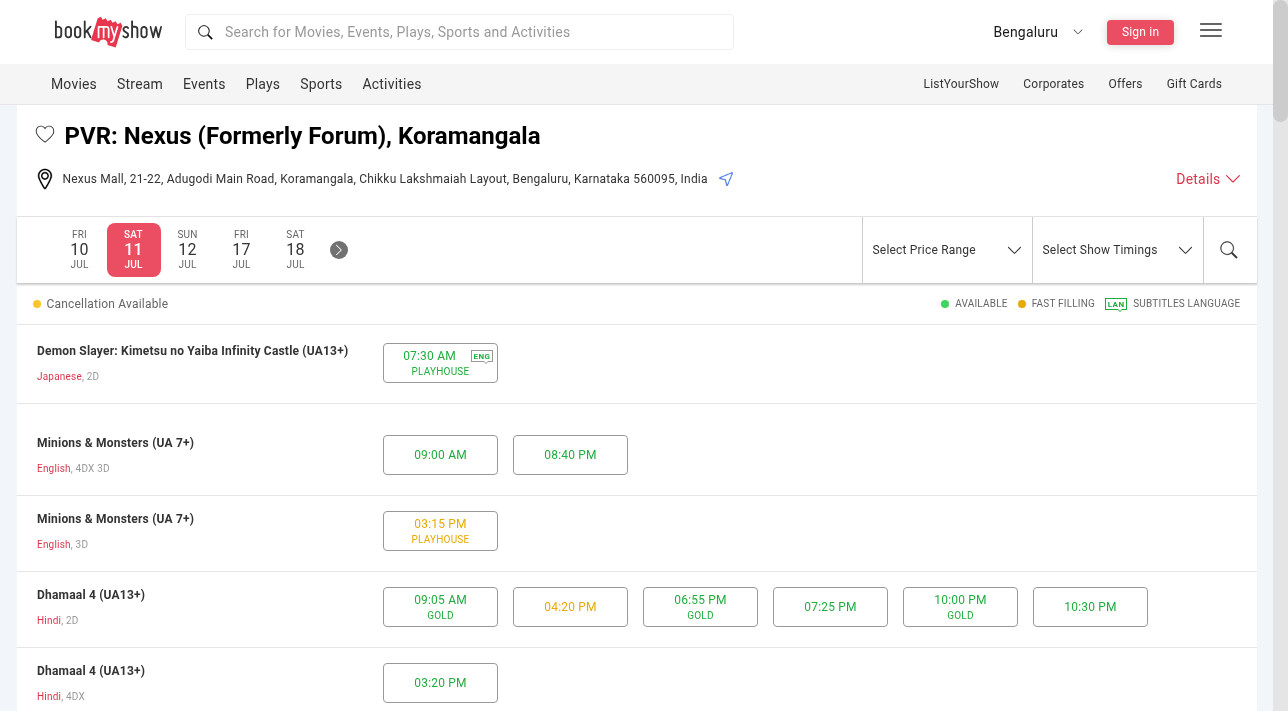The height and width of the screenshot is (711, 1288).
Task: Open Demon Slayer Infinity Castle movie title
Action: click(192, 351)
